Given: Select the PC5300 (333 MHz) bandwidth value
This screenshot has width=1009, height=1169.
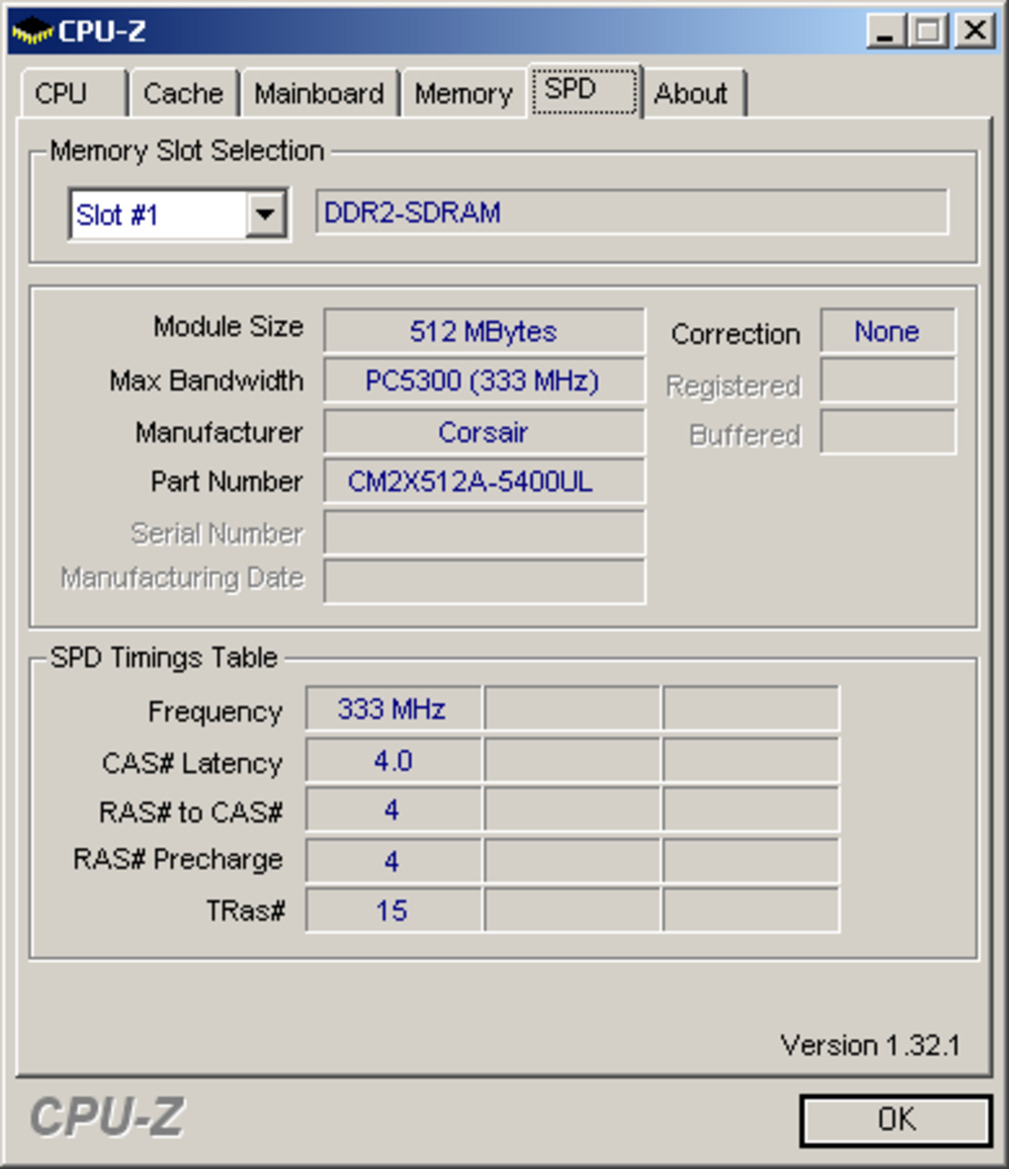Looking at the screenshot, I should click(x=484, y=381).
